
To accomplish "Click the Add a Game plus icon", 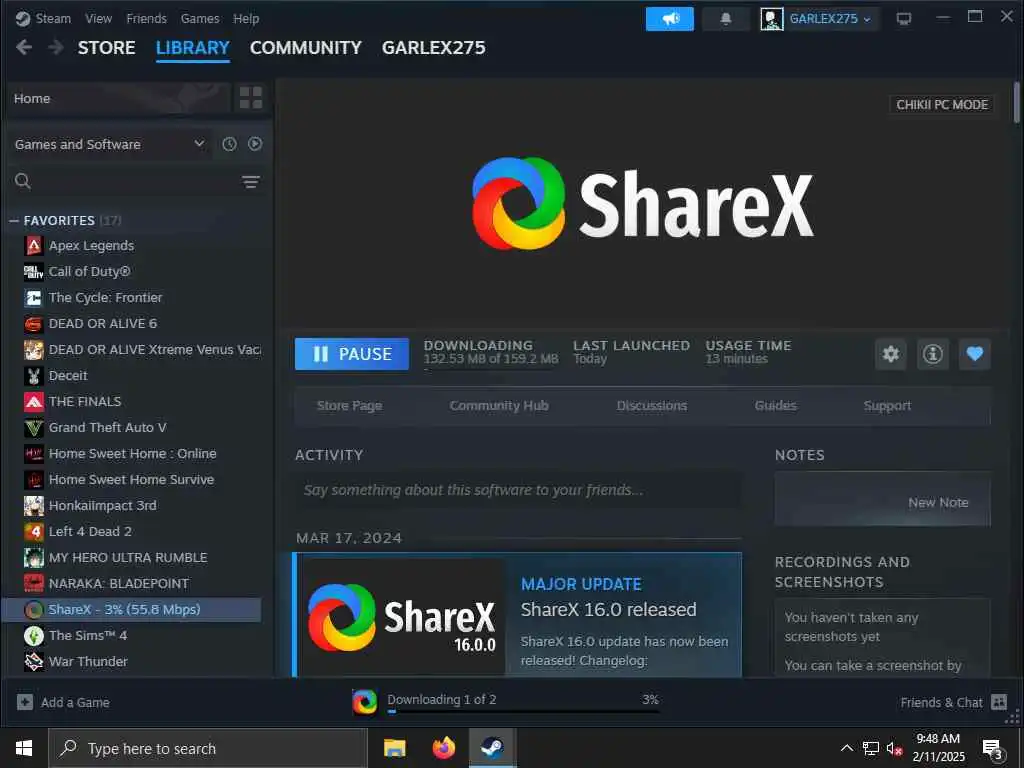I will [25, 702].
